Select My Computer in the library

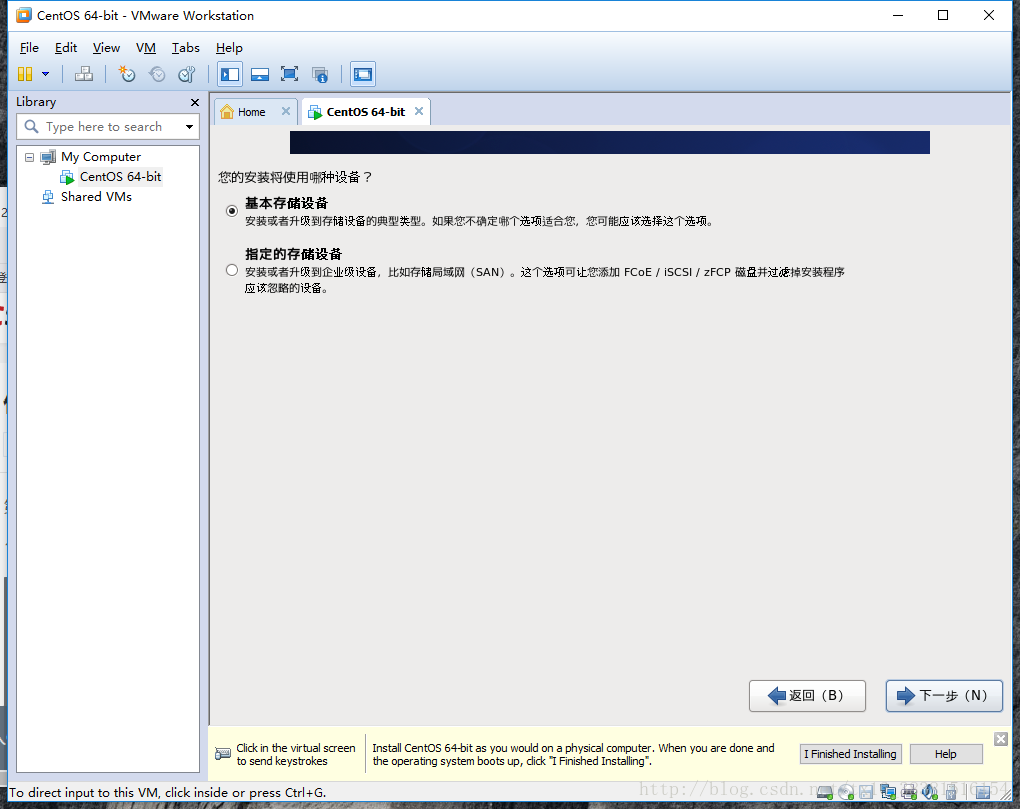(101, 157)
